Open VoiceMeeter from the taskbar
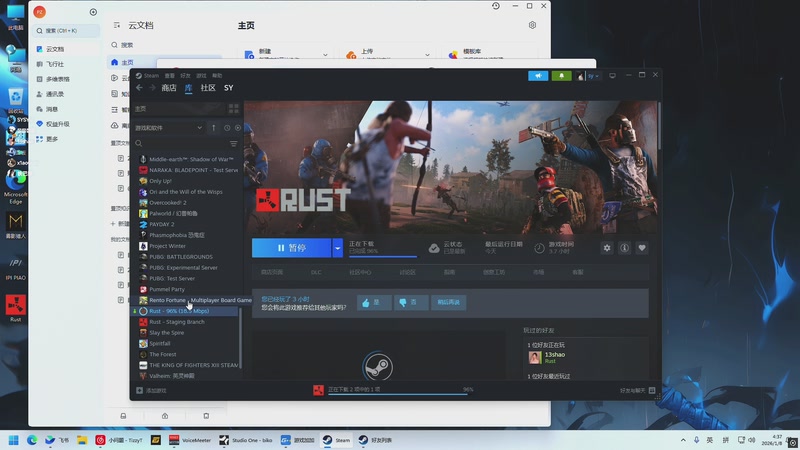This screenshot has width=800, height=450. pos(190,440)
